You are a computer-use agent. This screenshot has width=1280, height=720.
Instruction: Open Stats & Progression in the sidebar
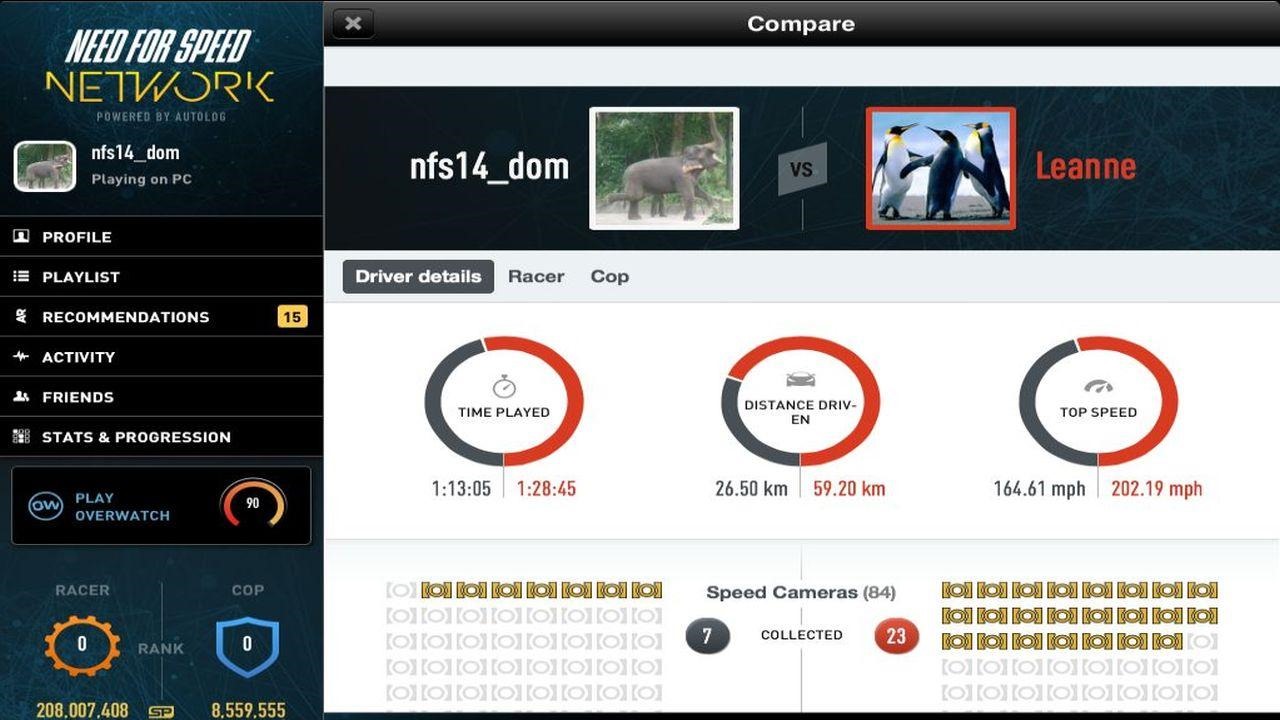pos(162,437)
